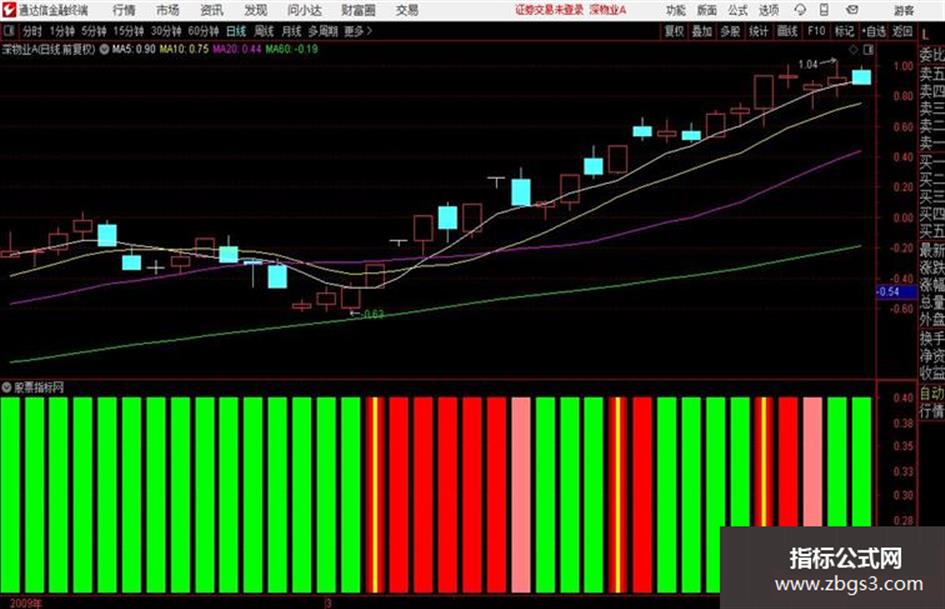
Task: Switch to the 30分钟 period tab
Action: [166, 31]
